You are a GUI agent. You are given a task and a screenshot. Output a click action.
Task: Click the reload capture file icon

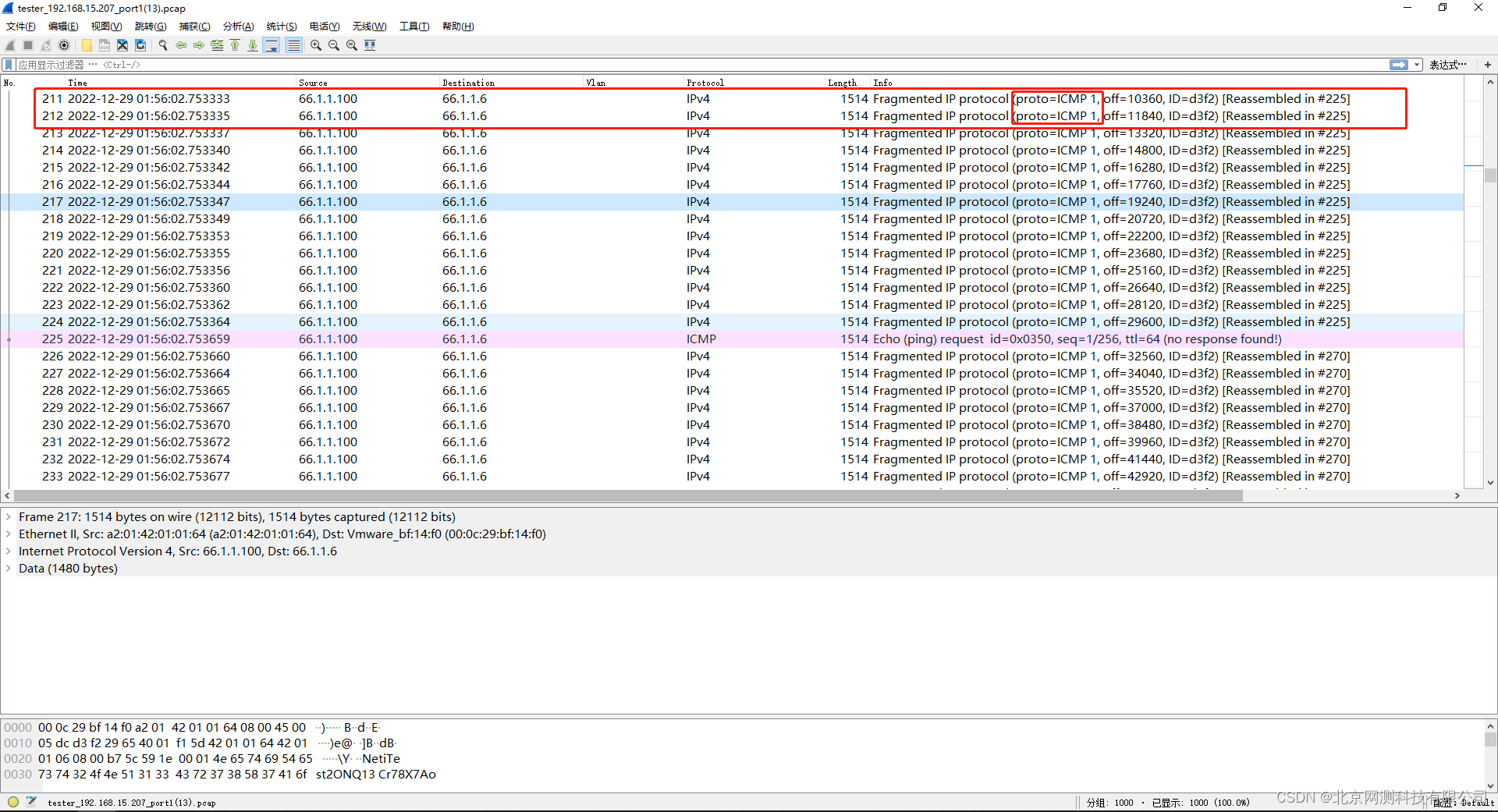tap(140, 45)
